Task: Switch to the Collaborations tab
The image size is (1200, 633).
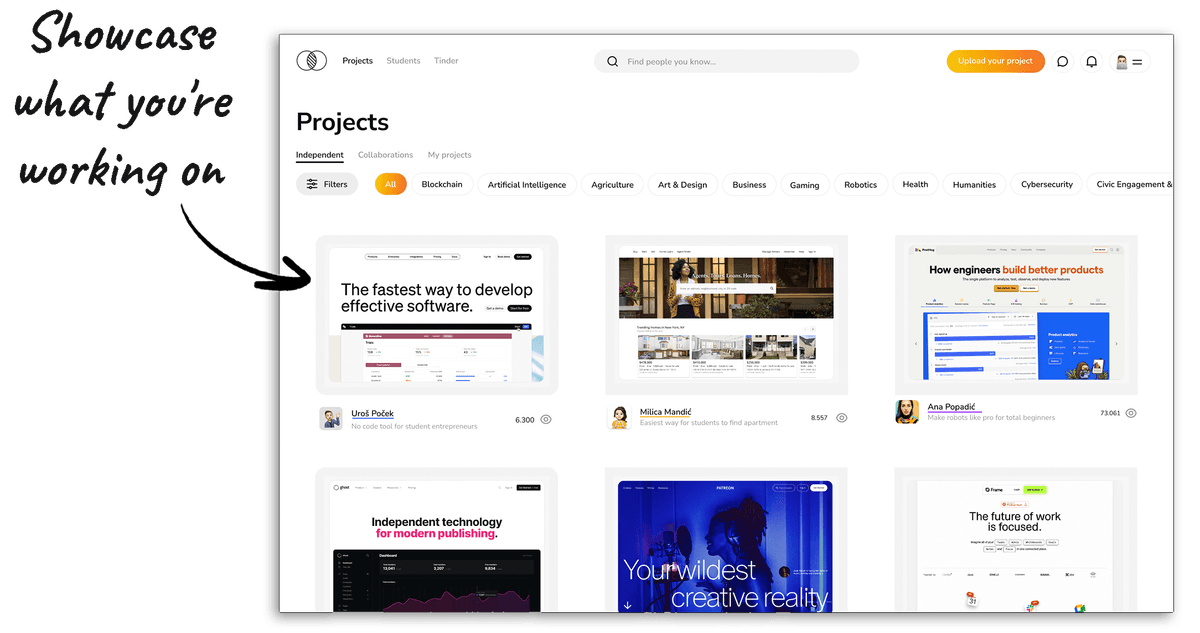Action: (385, 155)
